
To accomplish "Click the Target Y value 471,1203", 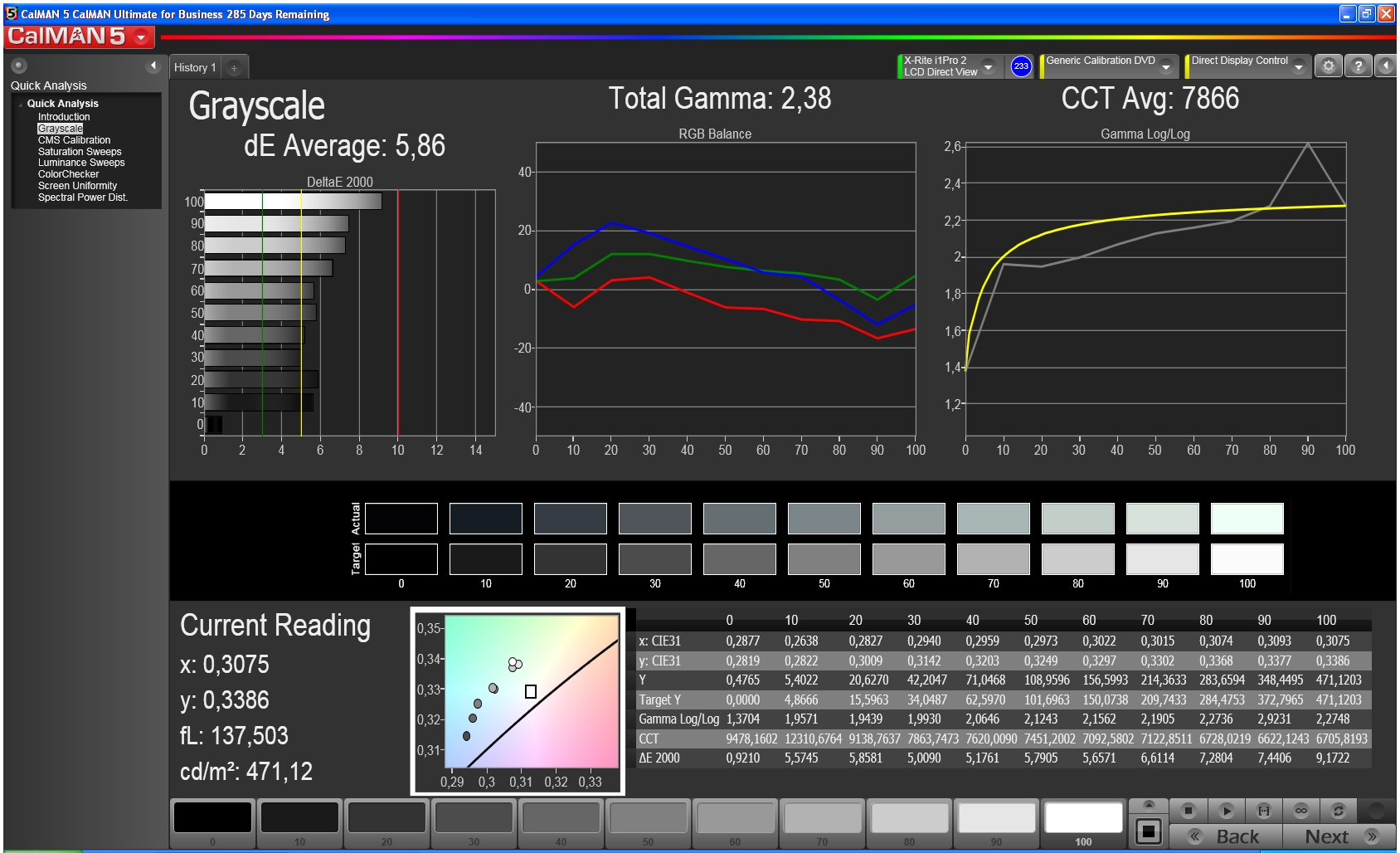I will 1339,700.
